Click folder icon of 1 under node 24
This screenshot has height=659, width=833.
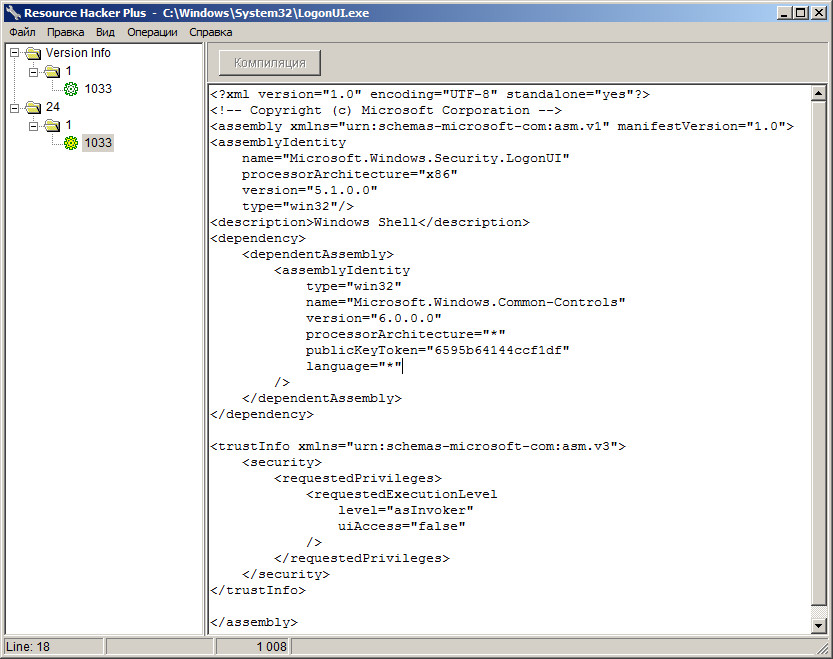coord(52,125)
